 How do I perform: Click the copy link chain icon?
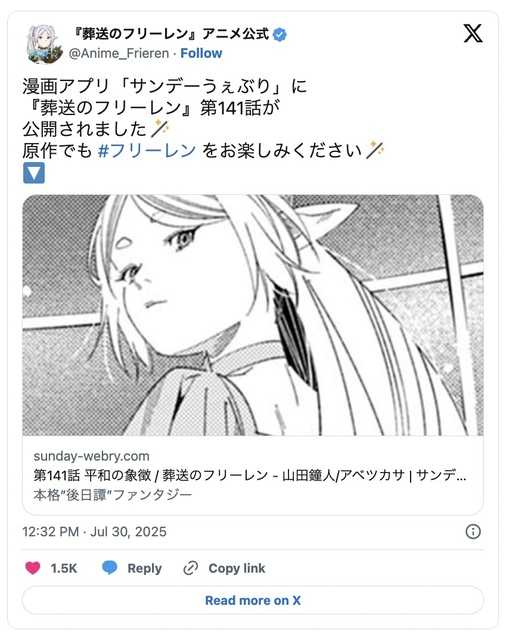click(x=191, y=568)
